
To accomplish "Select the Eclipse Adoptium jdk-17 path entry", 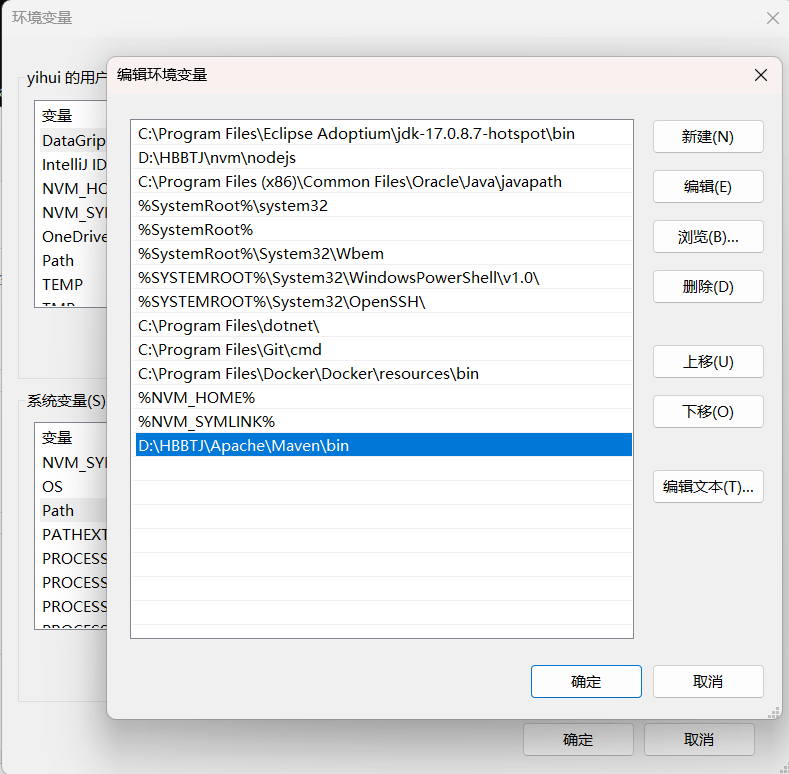I will point(356,134).
